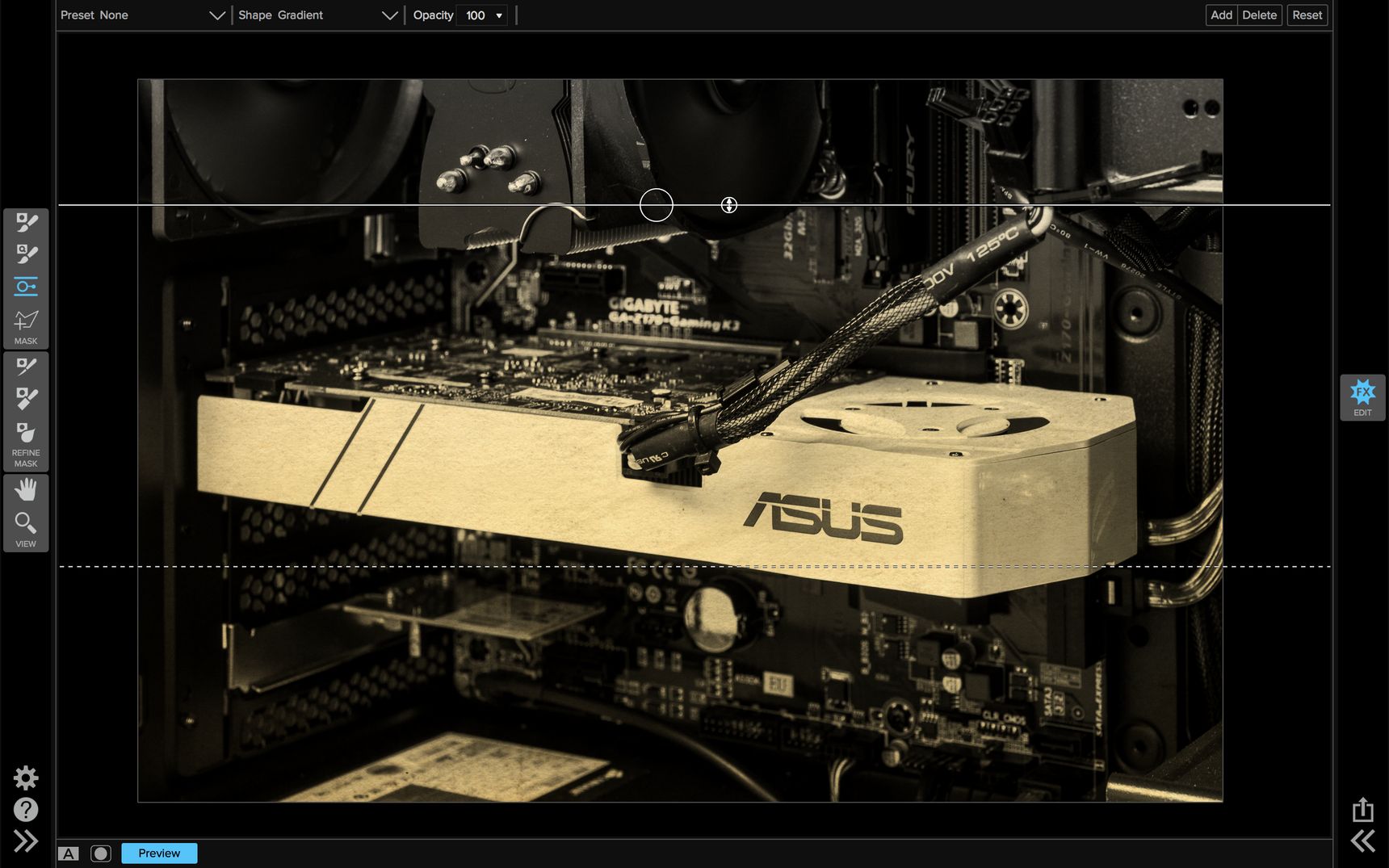Open the Shape Gradient dropdown
The height and width of the screenshot is (868, 1389).
pos(318,15)
